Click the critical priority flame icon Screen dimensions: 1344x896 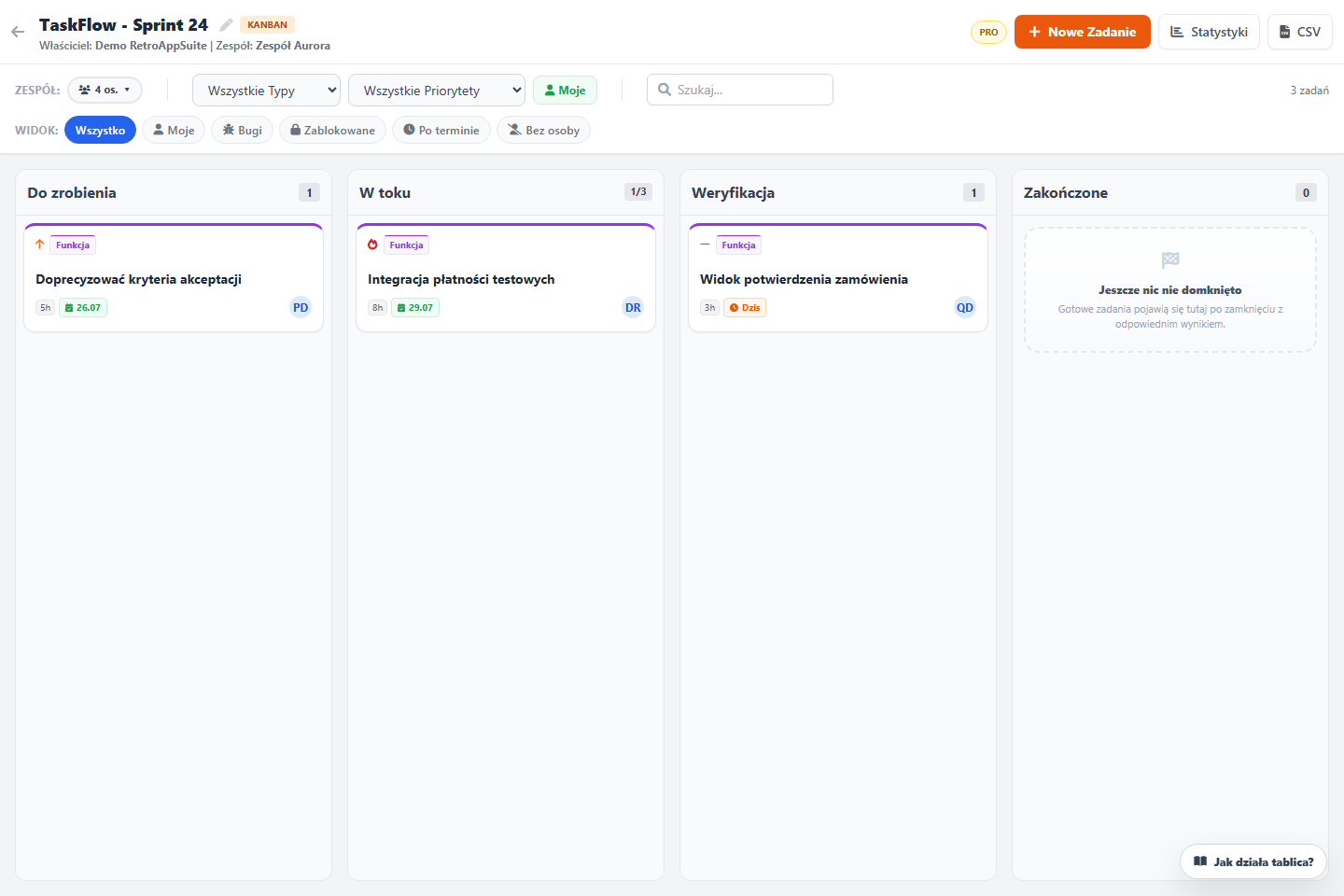click(372, 245)
